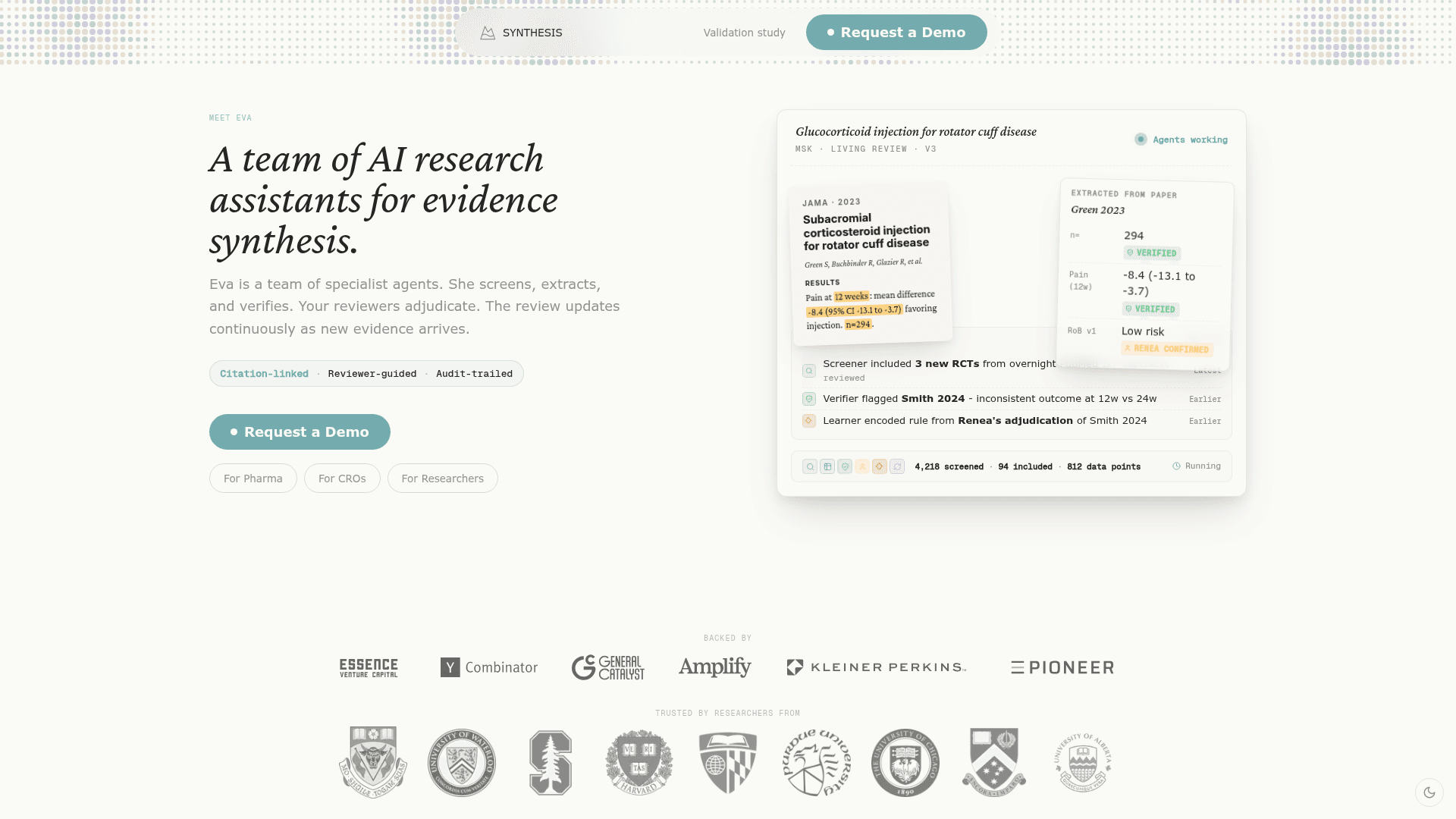Click the Low risk RoB value
Screen dimensions: 1456x819
pyautogui.click(x=1143, y=331)
